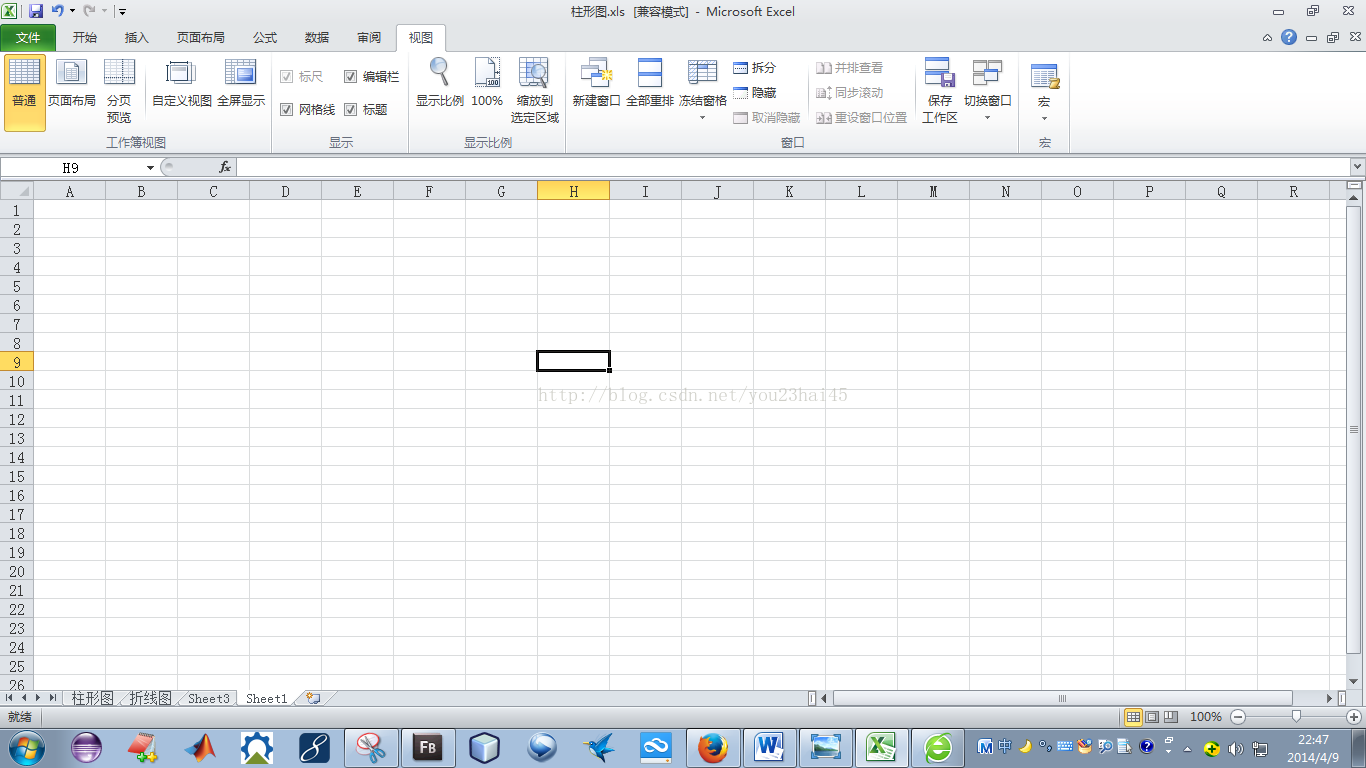
Task: Customize Quick Access Toolbar dropdown
Action: 122,11
